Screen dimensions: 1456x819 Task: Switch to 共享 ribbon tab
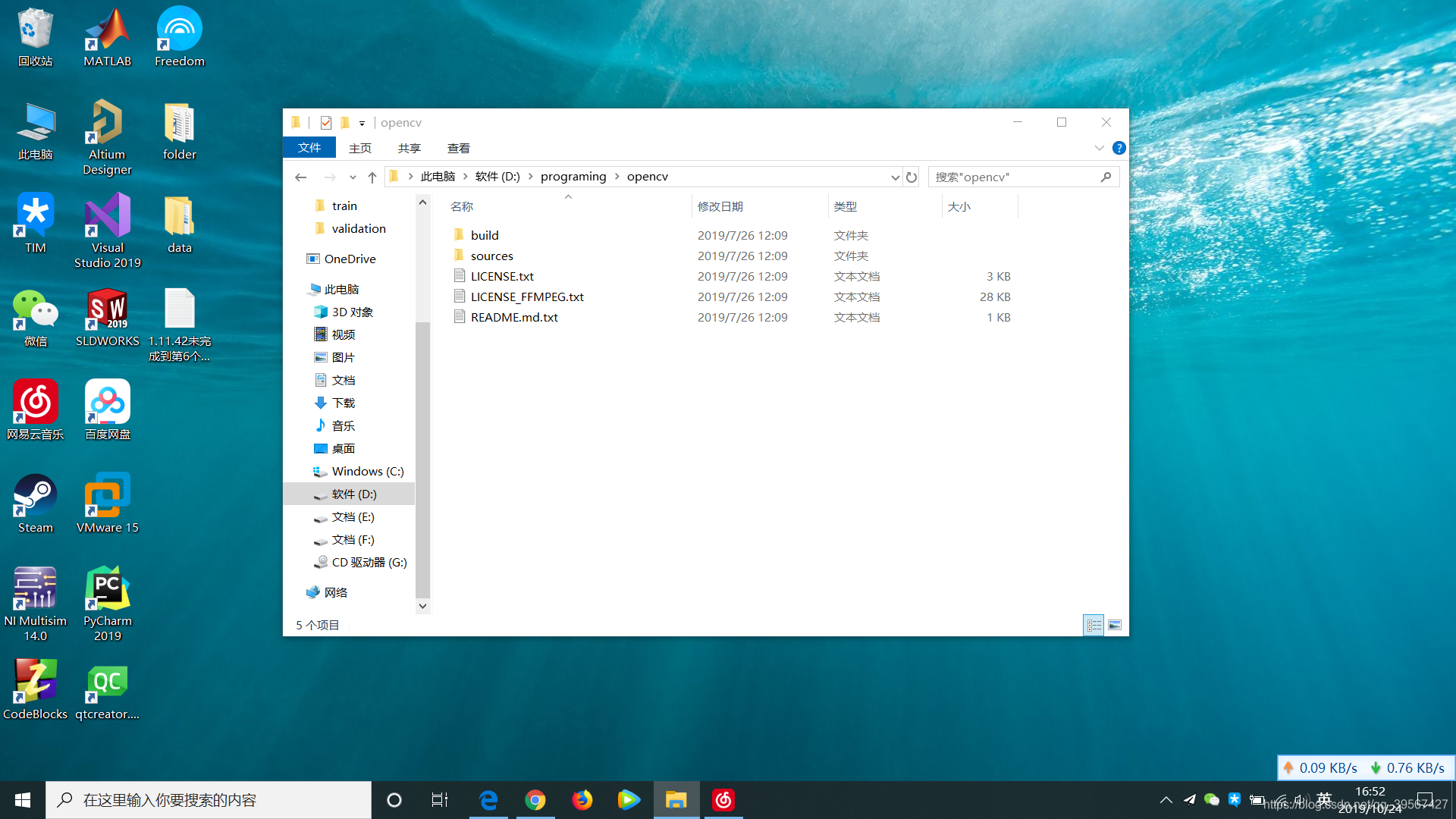pos(409,148)
